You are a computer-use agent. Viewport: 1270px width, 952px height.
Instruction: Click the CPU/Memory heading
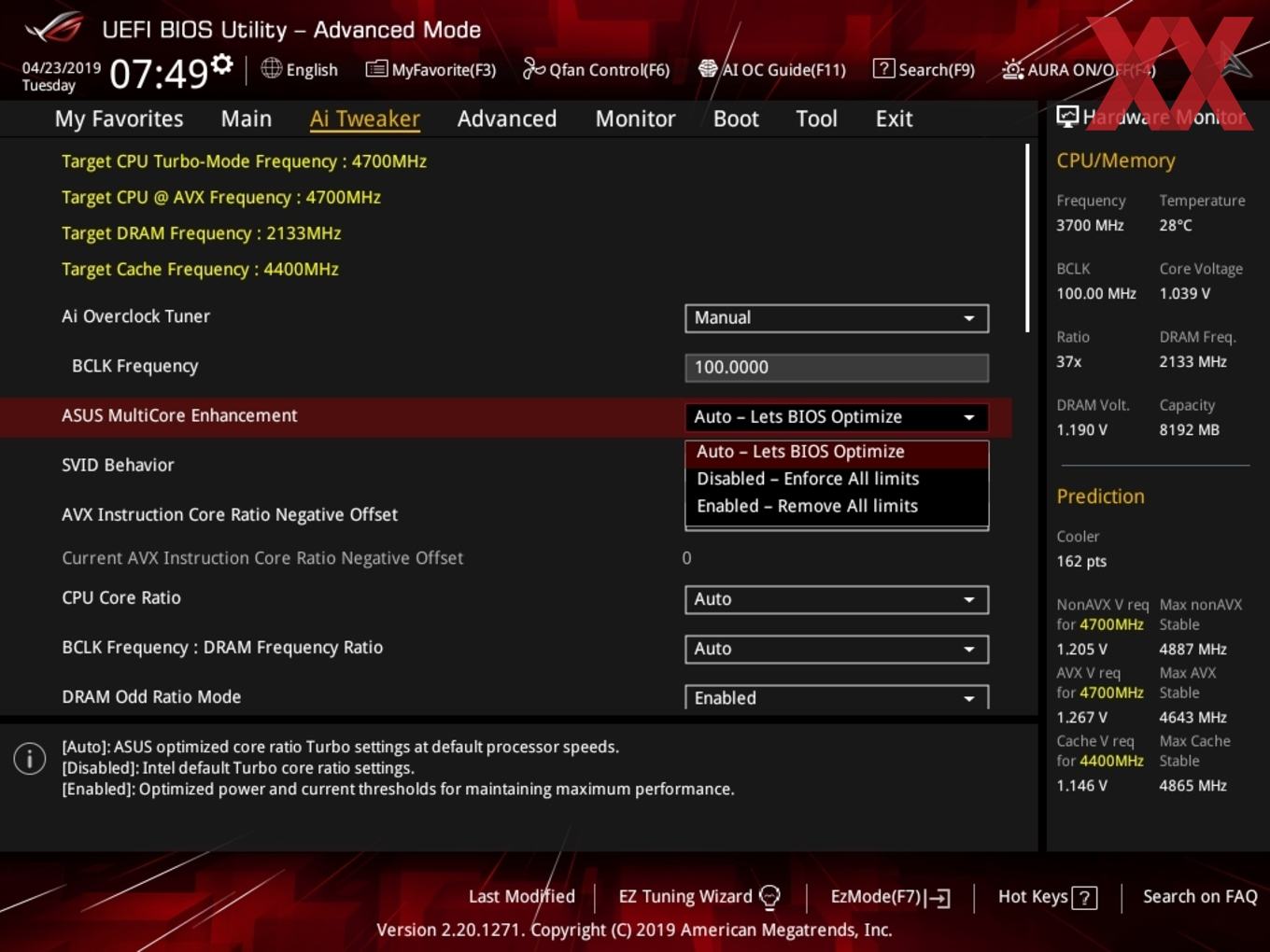tap(1115, 161)
